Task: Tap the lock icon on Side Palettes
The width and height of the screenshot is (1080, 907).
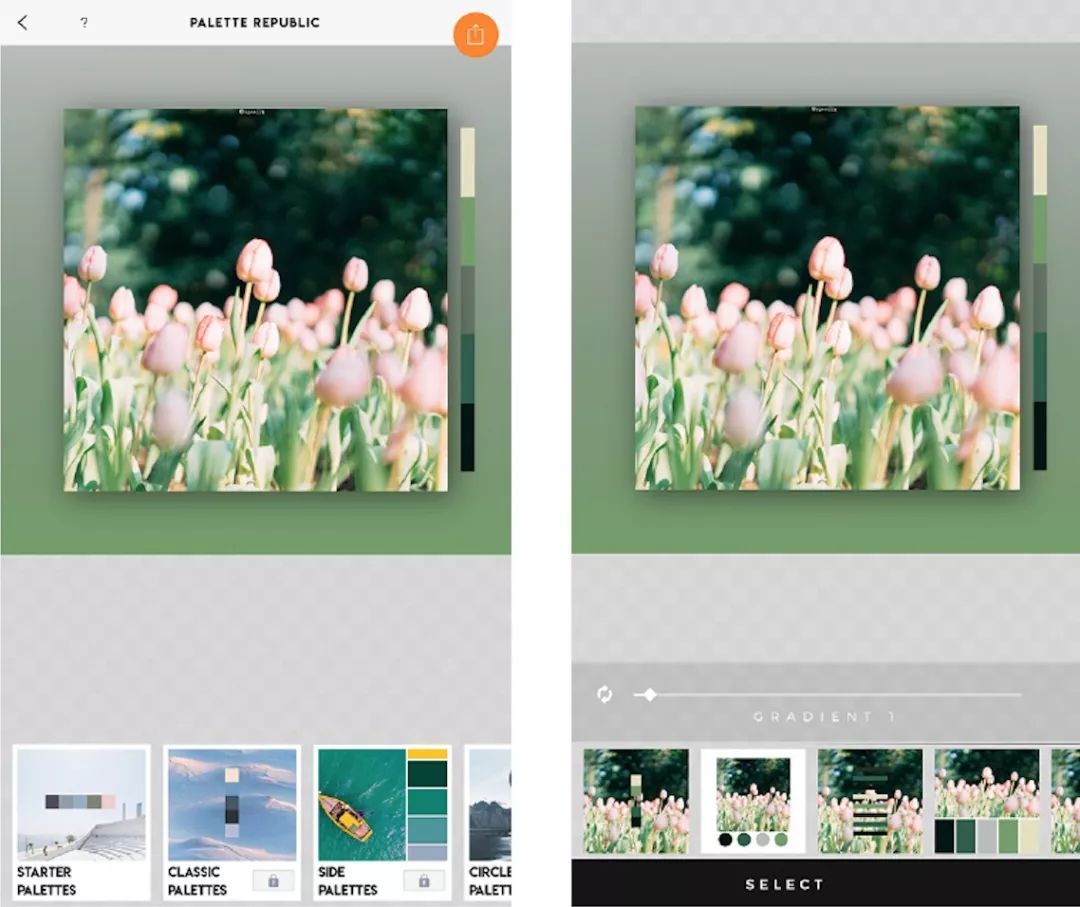Action: 423,880
